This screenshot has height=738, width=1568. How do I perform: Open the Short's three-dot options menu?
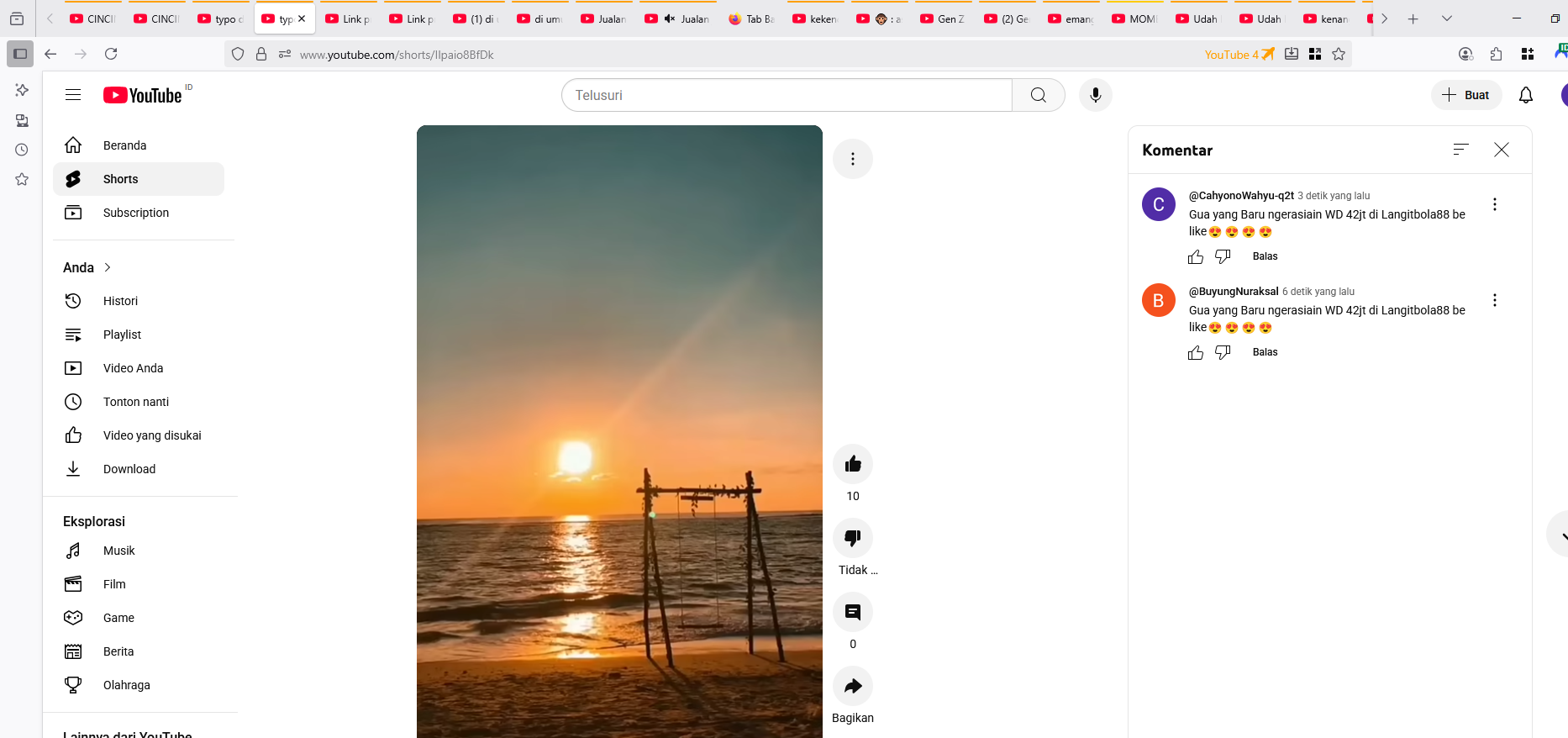pos(853,159)
